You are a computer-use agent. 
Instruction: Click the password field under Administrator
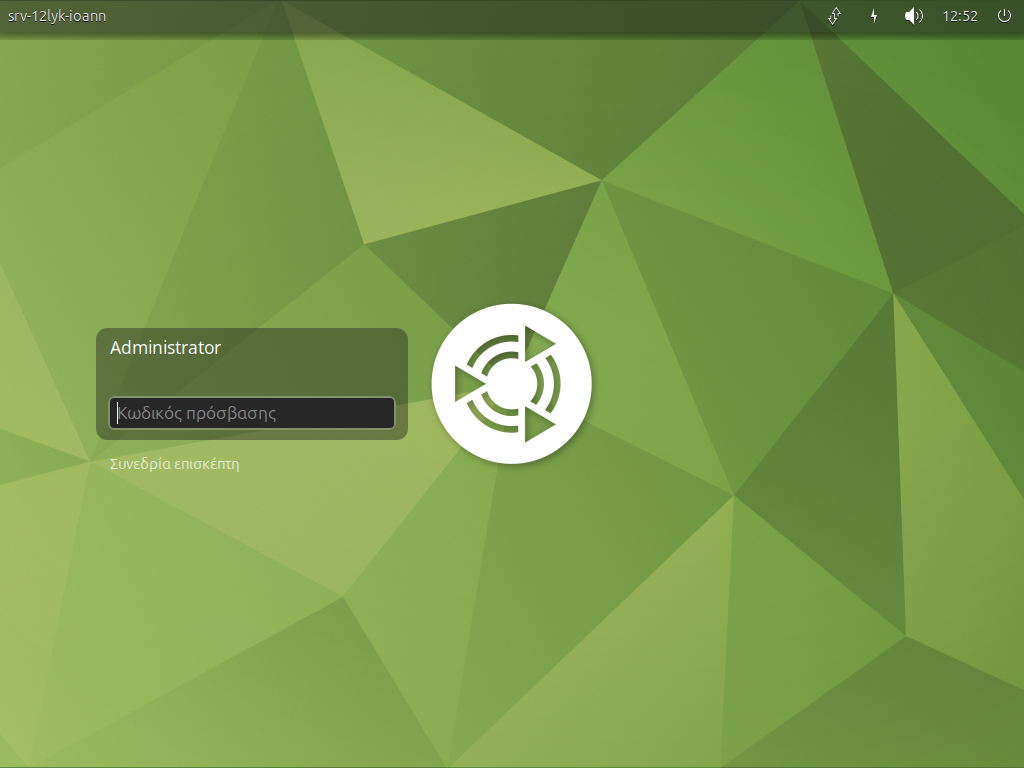tap(251, 413)
